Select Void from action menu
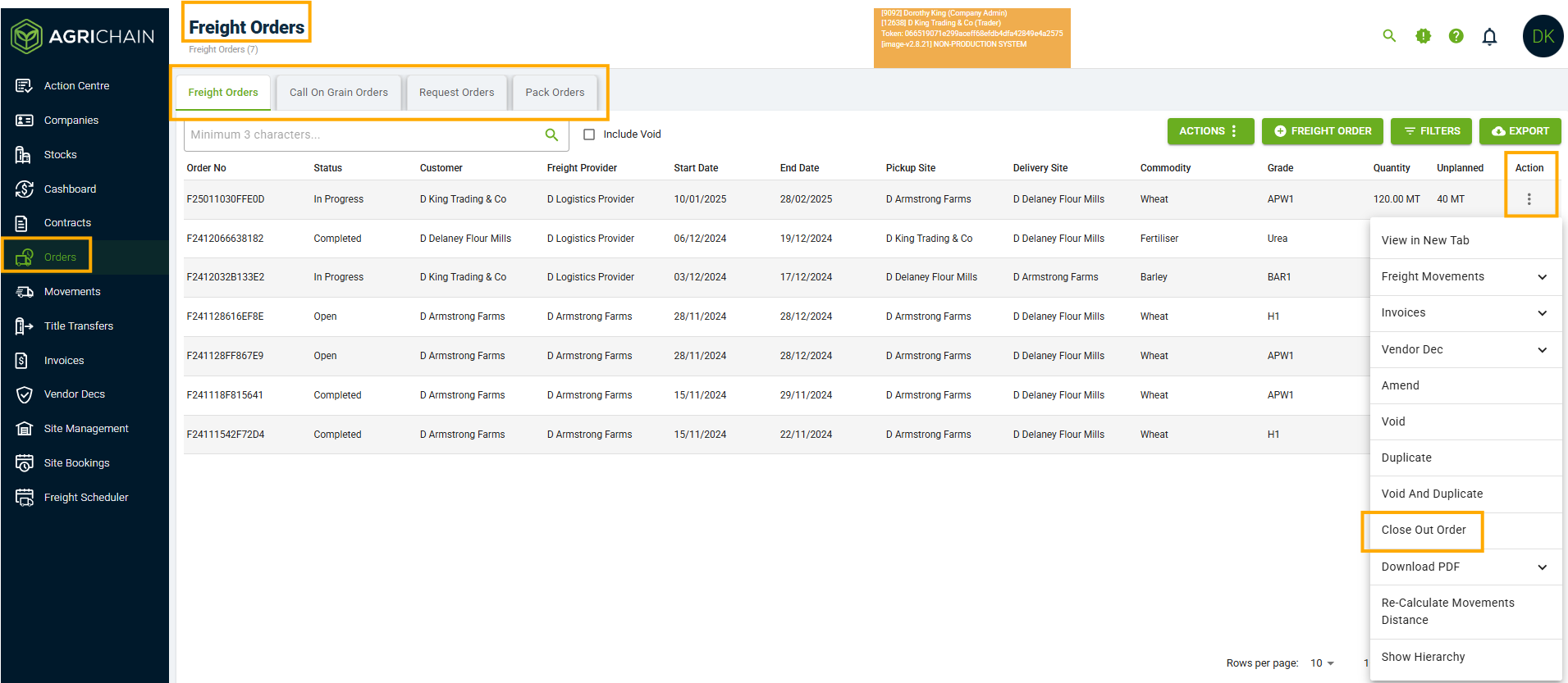The image size is (1568, 683). (x=1465, y=421)
